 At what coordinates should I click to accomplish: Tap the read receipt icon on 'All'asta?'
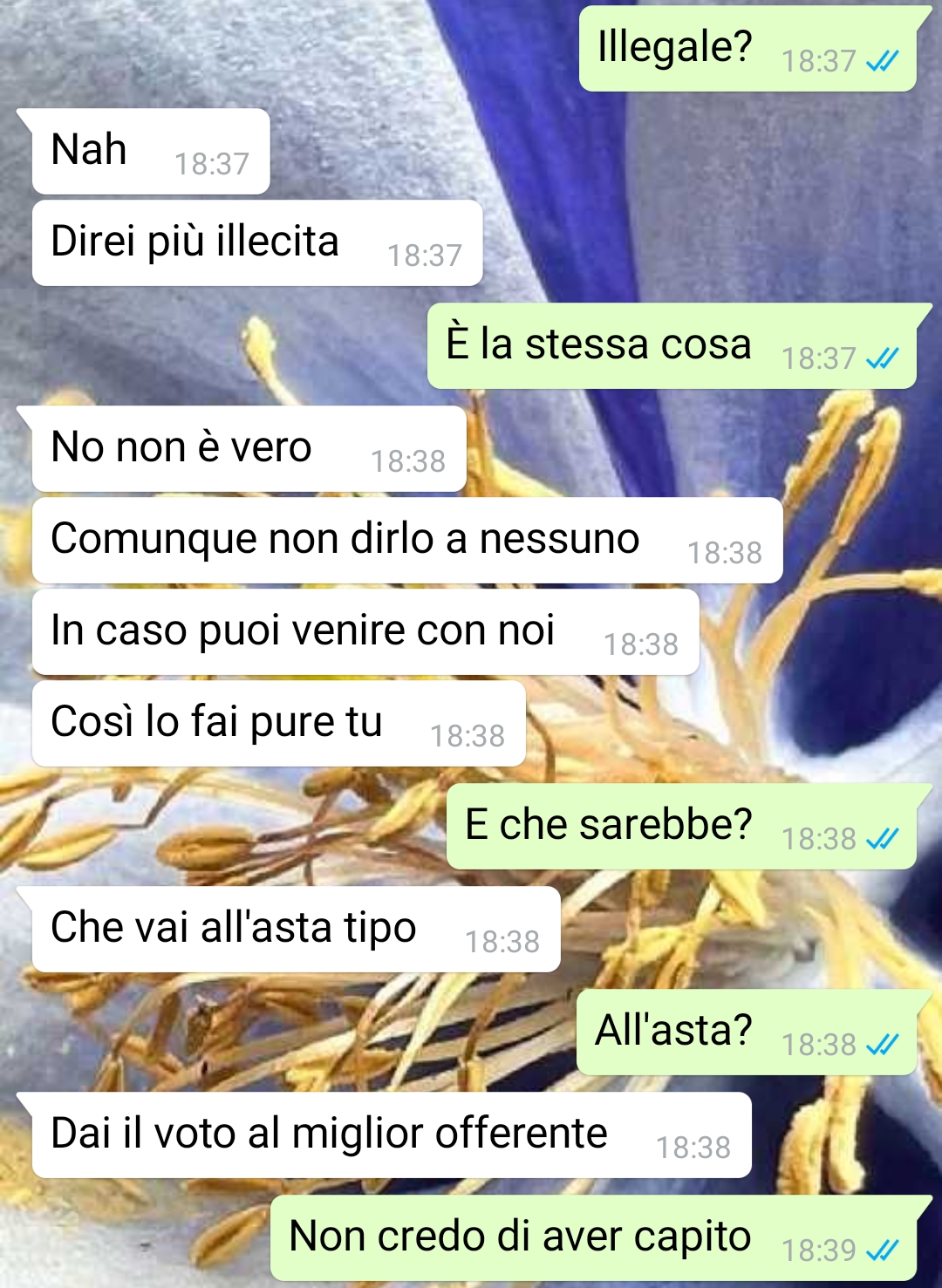(882, 1045)
